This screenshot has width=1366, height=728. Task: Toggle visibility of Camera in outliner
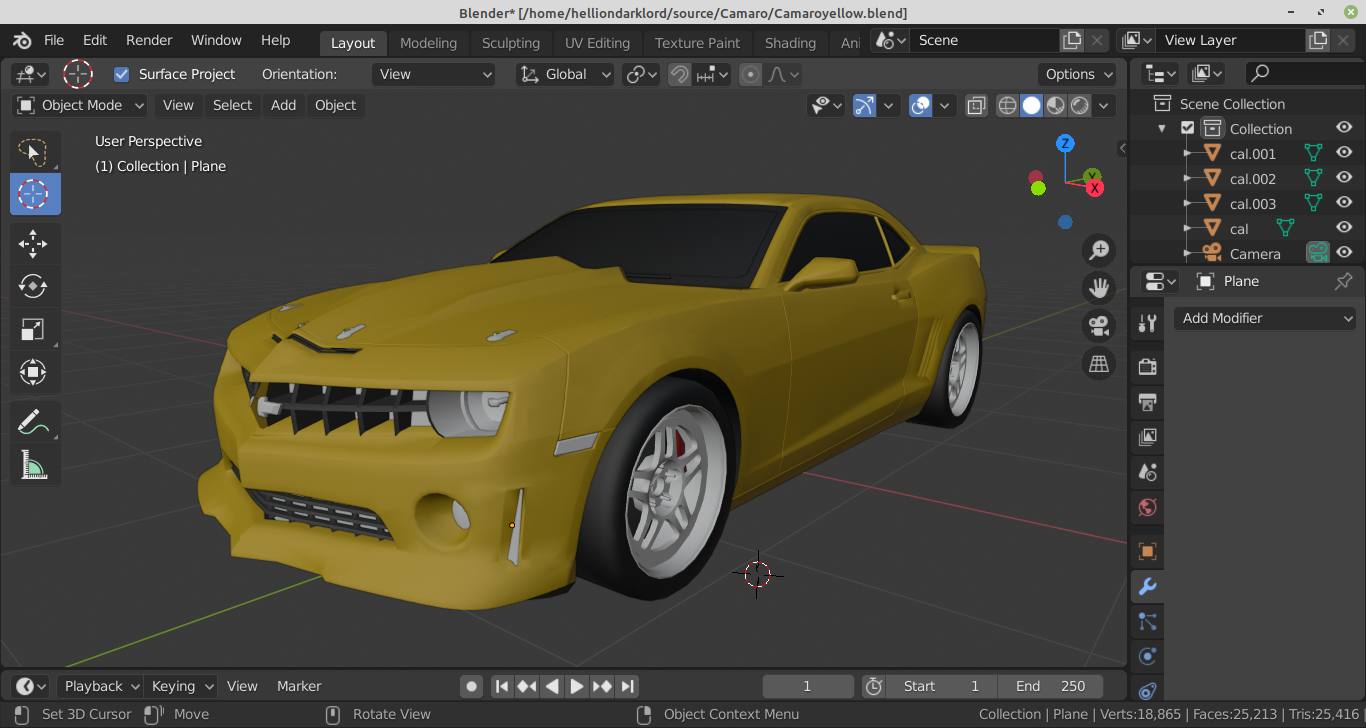click(1344, 253)
